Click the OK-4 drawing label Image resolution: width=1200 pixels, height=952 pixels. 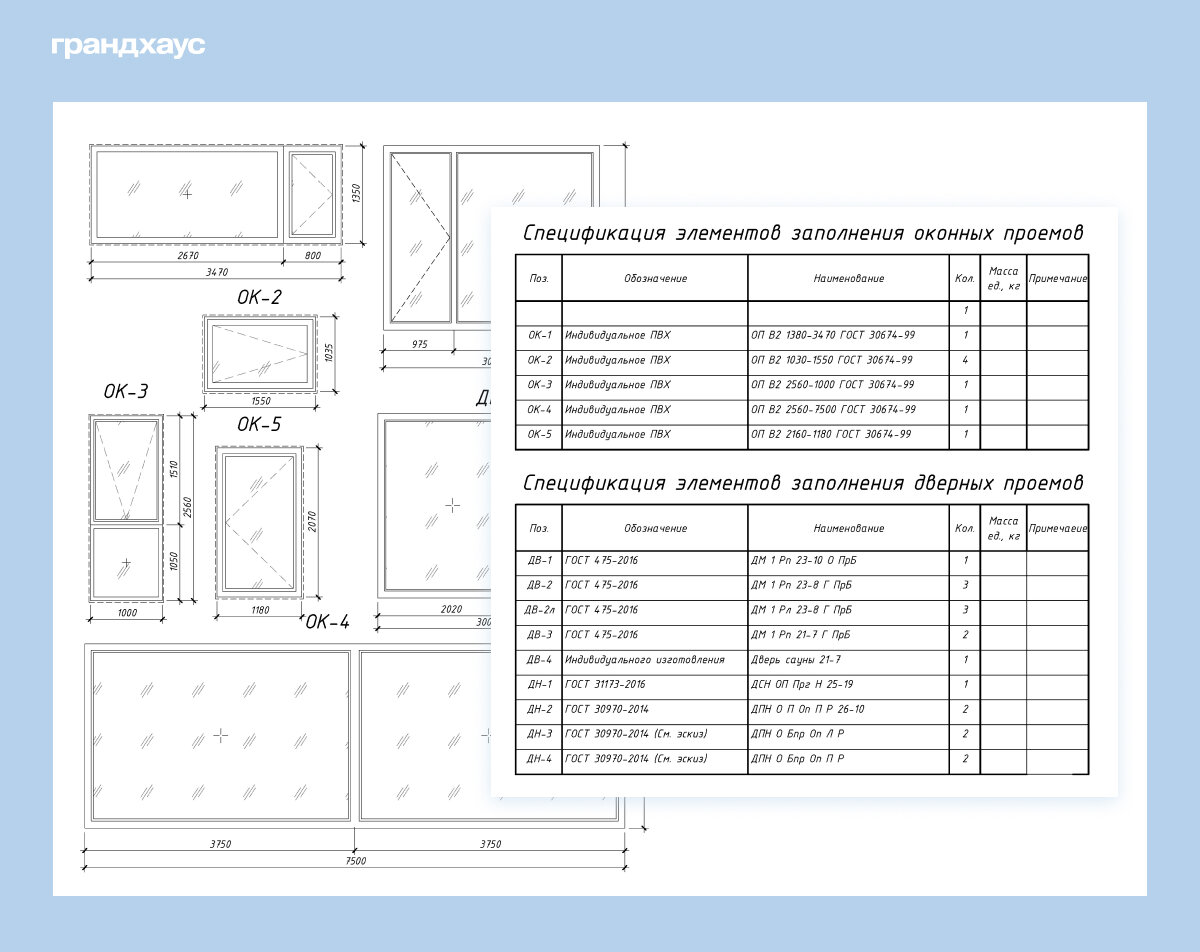coord(327,622)
